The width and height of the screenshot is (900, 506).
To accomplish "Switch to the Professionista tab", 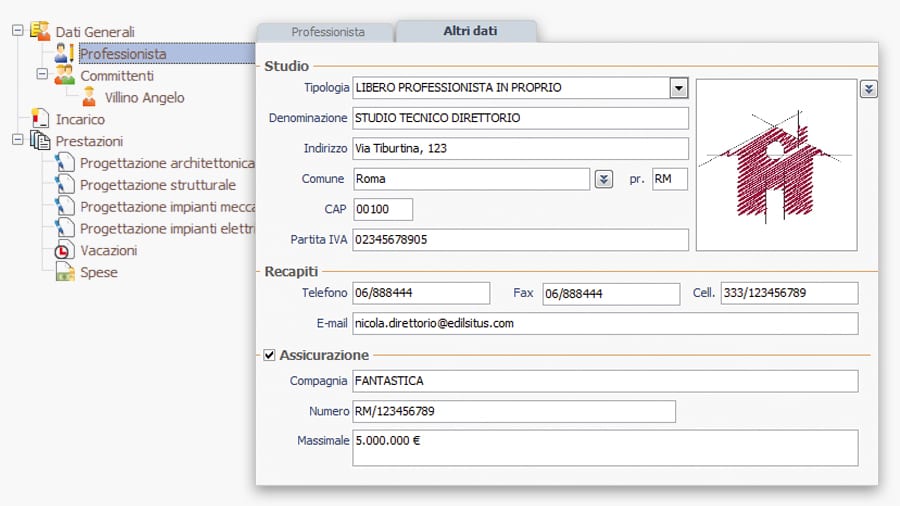I will 328,32.
